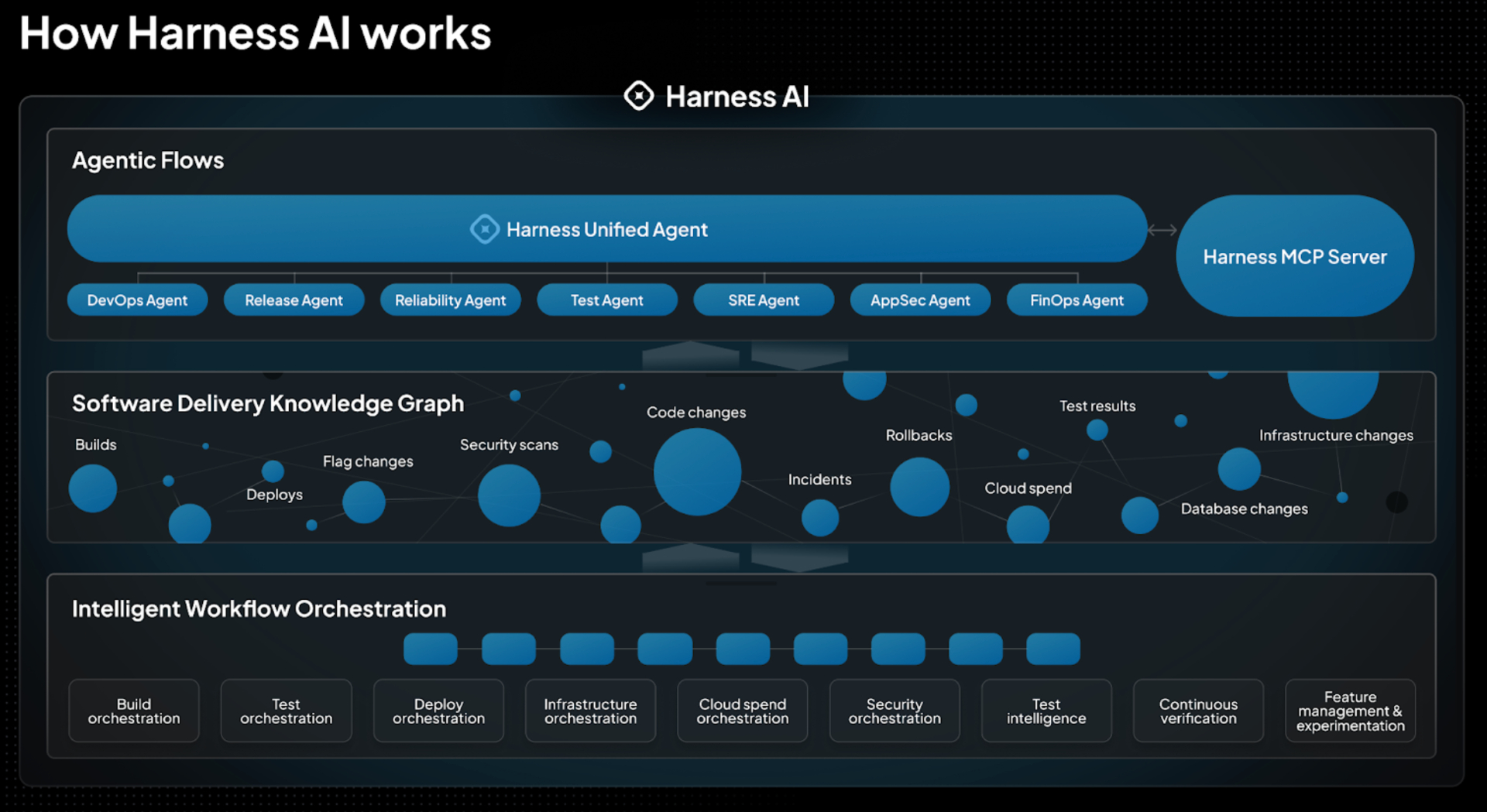Switch to the Test Agent tab
The width and height of the screenshot is (1487, 812).
(x=607, y=300)
